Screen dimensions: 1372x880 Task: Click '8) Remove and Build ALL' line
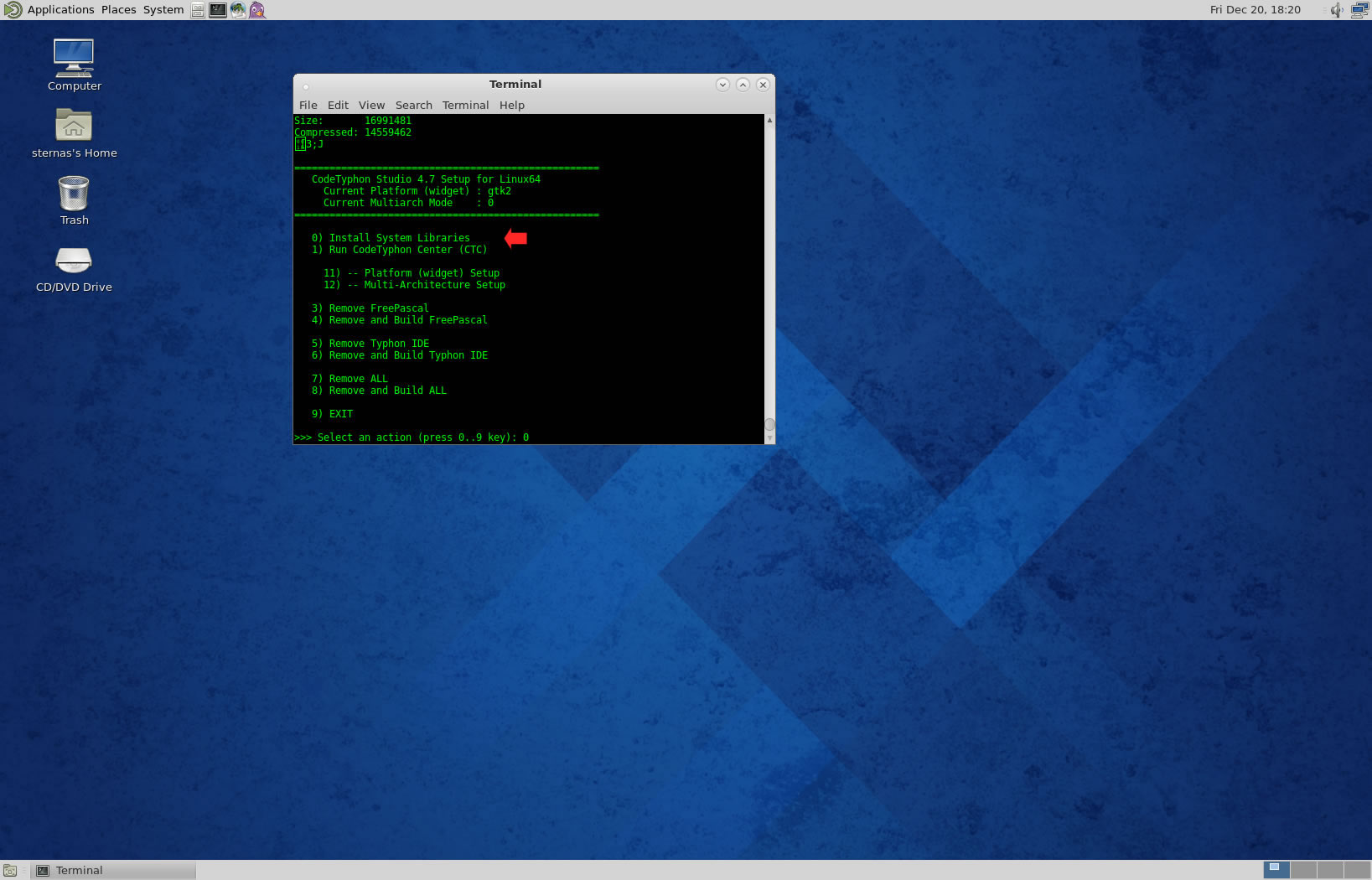(x=379, y=391)
